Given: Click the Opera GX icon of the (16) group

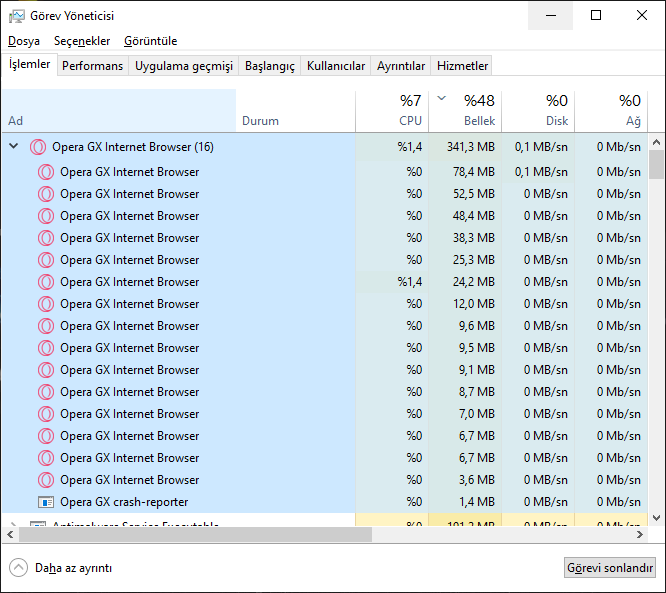Looking at the screenshot, I should [x=38, y=147].
